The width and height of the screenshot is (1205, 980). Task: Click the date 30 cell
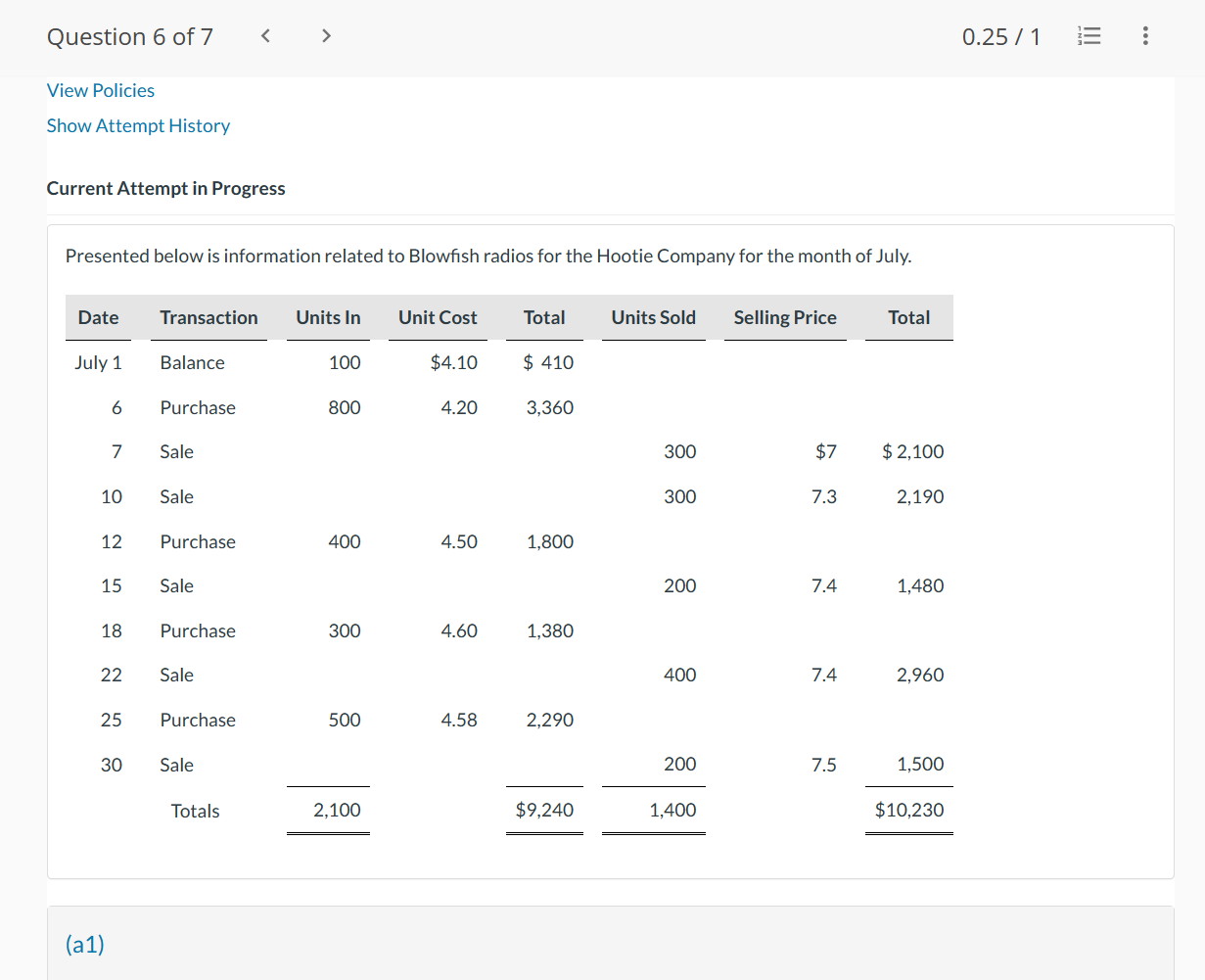(x=112, y=765)
